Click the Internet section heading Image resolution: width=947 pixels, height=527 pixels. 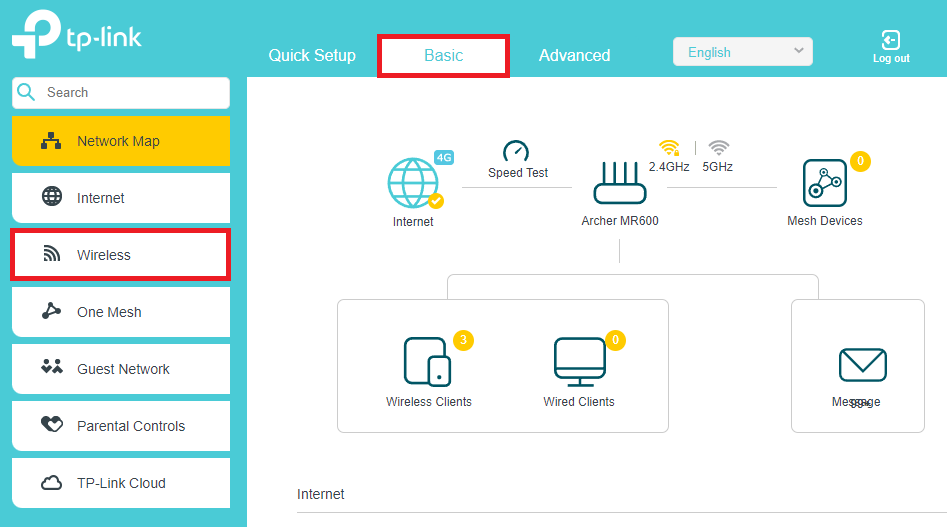click(321, 494)
